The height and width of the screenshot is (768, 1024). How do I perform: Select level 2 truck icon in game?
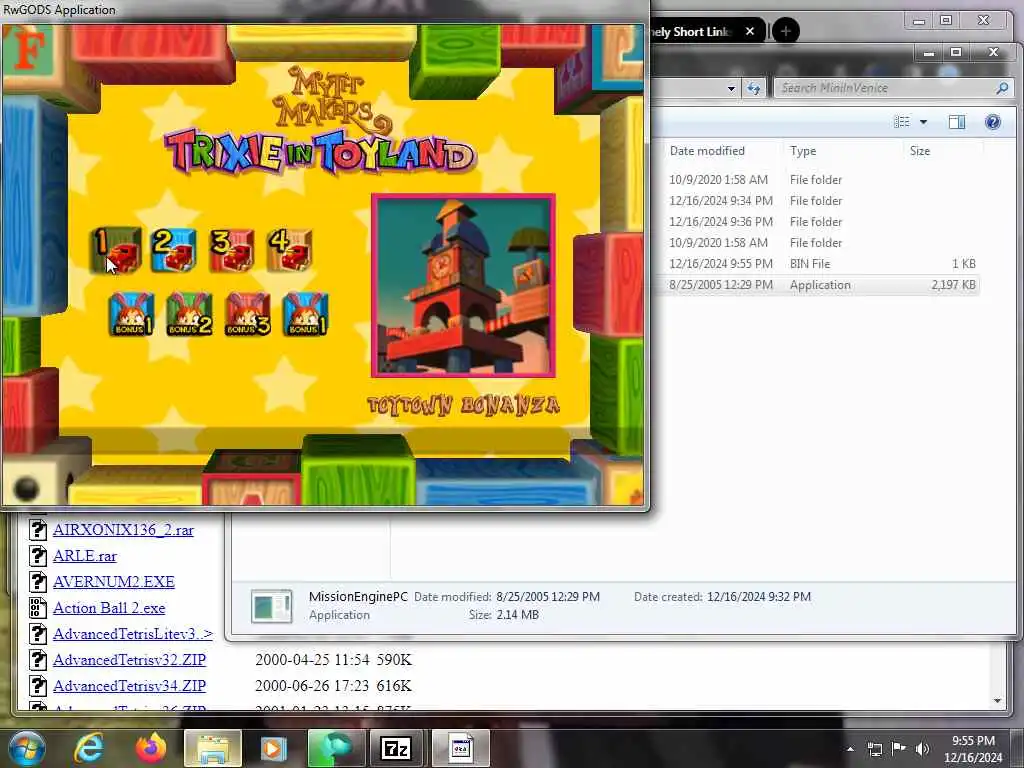[174, 250]
